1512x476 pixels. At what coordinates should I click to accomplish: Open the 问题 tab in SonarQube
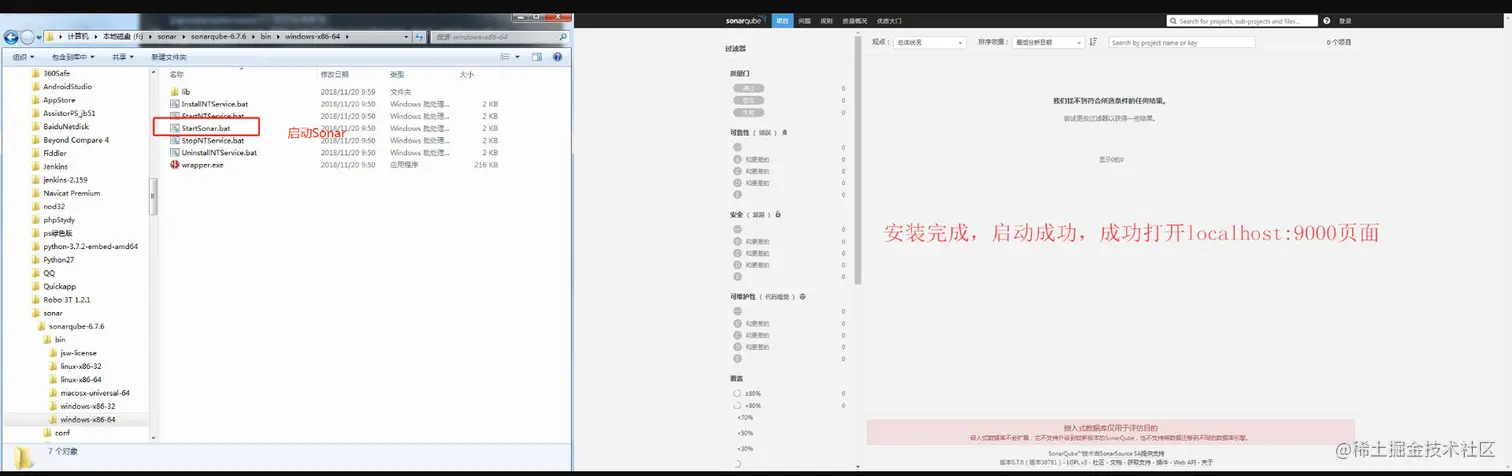(x=805, y=20)
